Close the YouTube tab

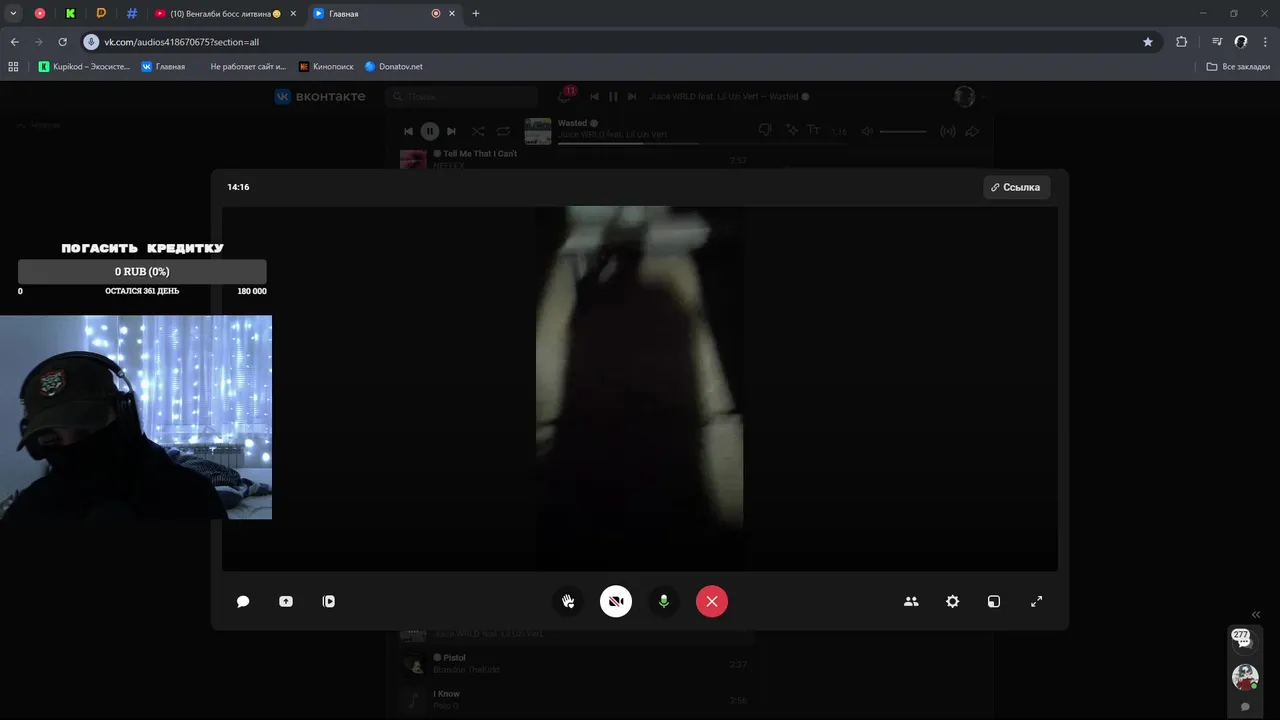(x=294, y=14)
